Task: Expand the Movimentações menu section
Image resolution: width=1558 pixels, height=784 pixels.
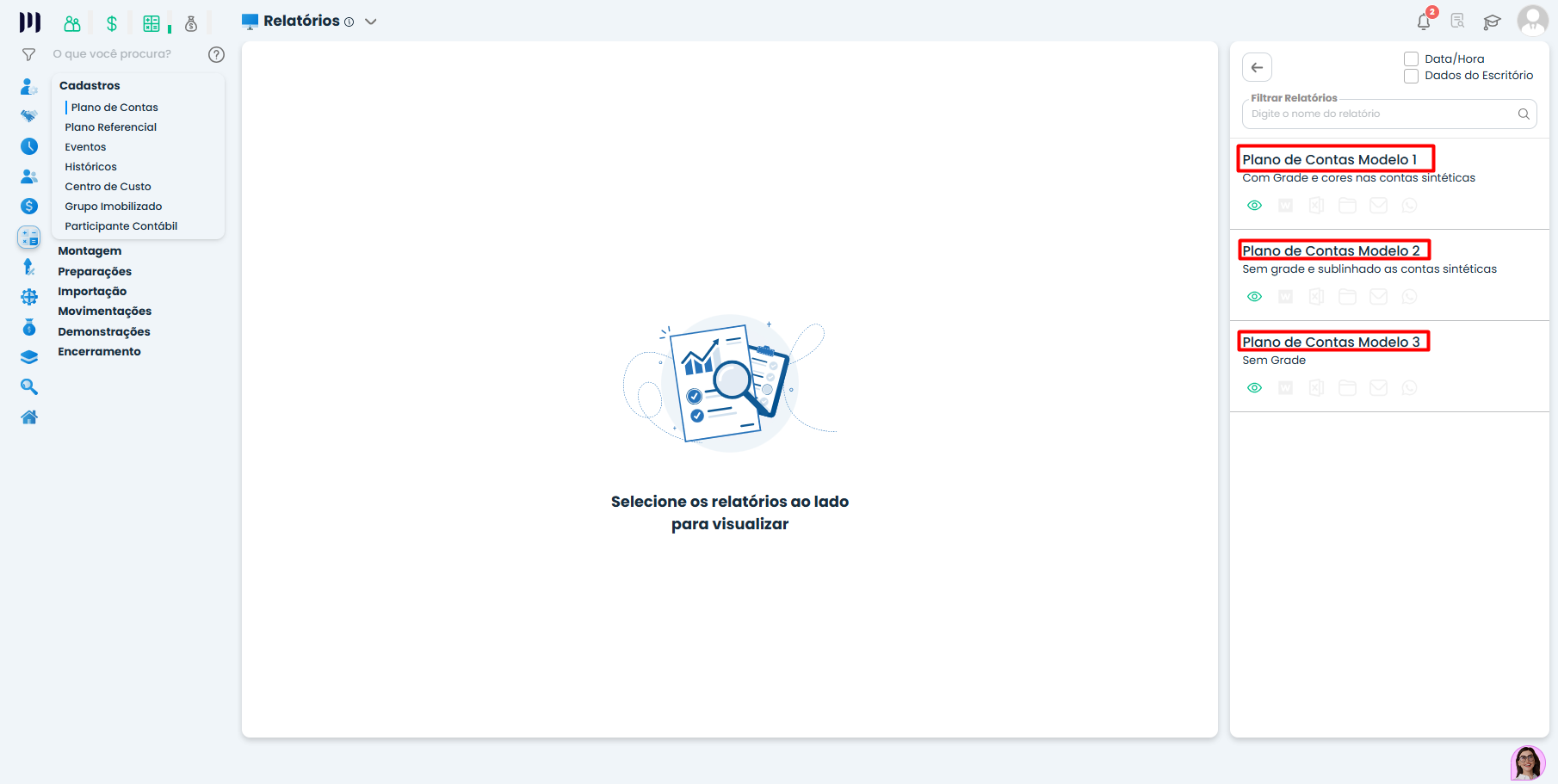Action: [105, 312]
